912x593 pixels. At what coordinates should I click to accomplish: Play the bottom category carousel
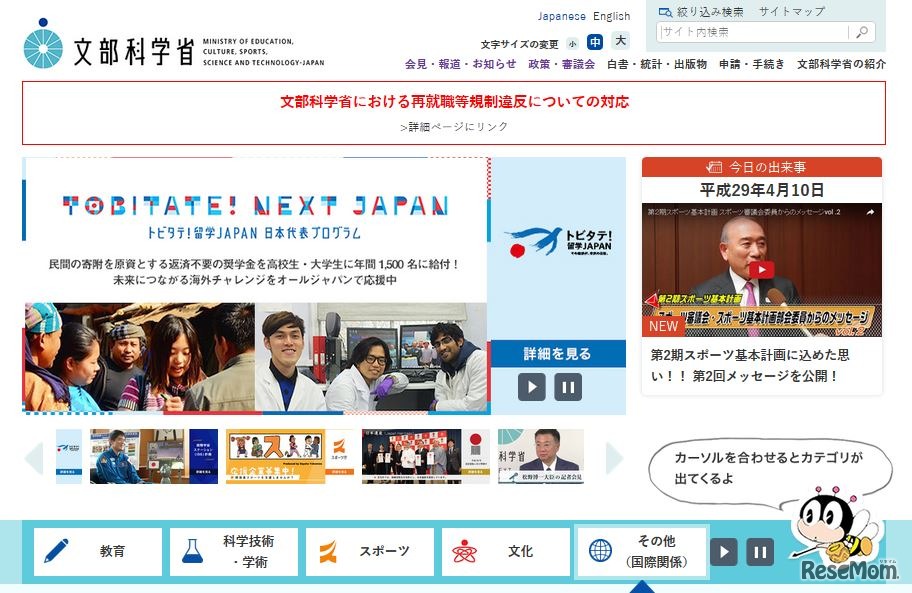(722, 550)
